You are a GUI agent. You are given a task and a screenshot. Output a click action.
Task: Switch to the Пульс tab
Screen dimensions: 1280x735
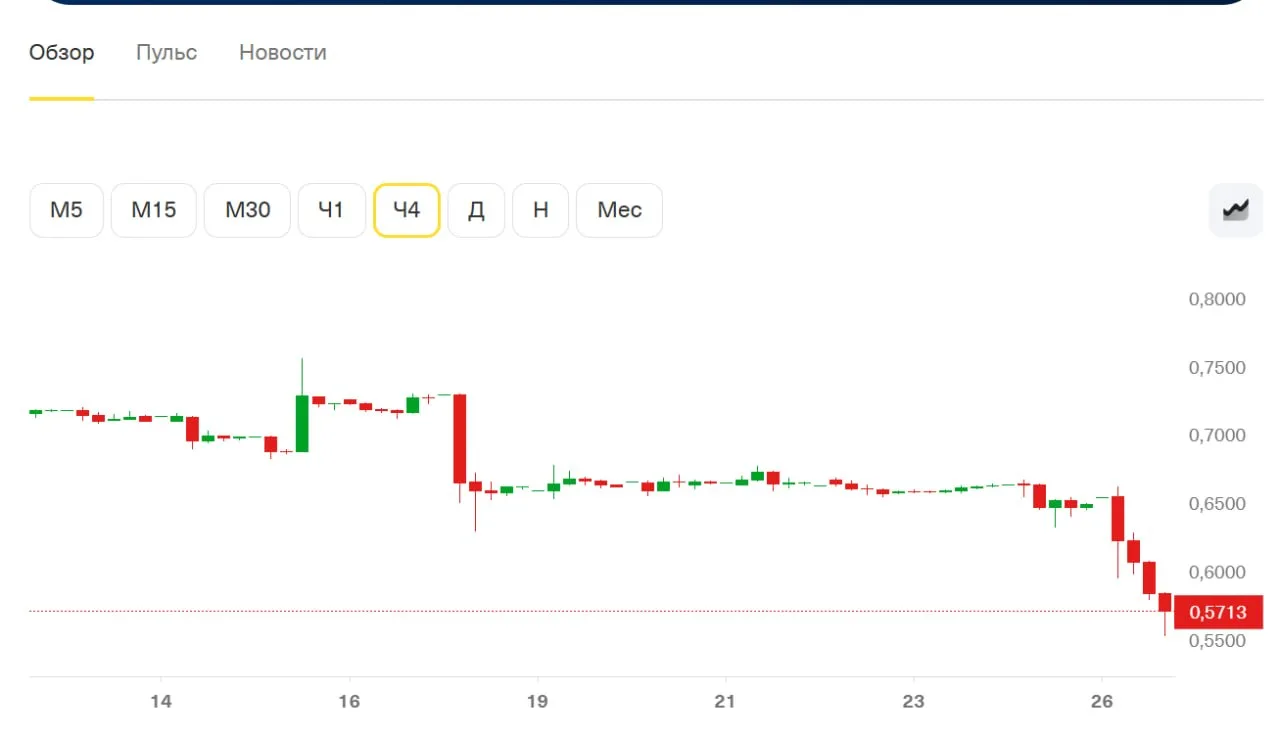(x=167, y=52)
